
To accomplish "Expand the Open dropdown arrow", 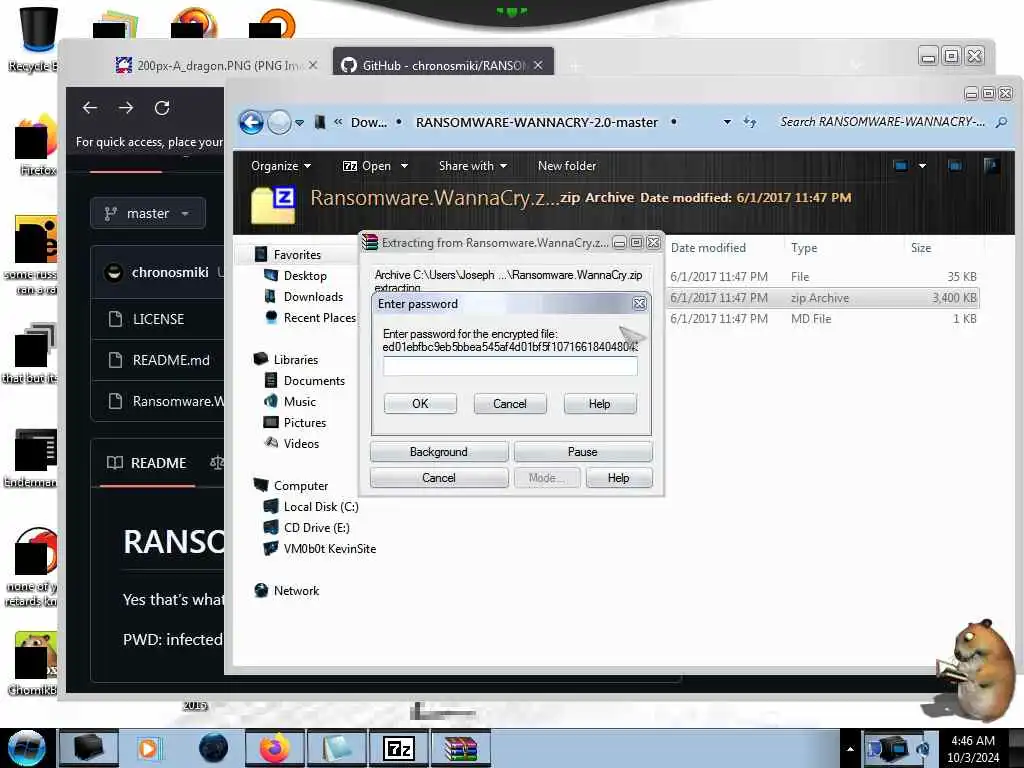I will 404,166.
